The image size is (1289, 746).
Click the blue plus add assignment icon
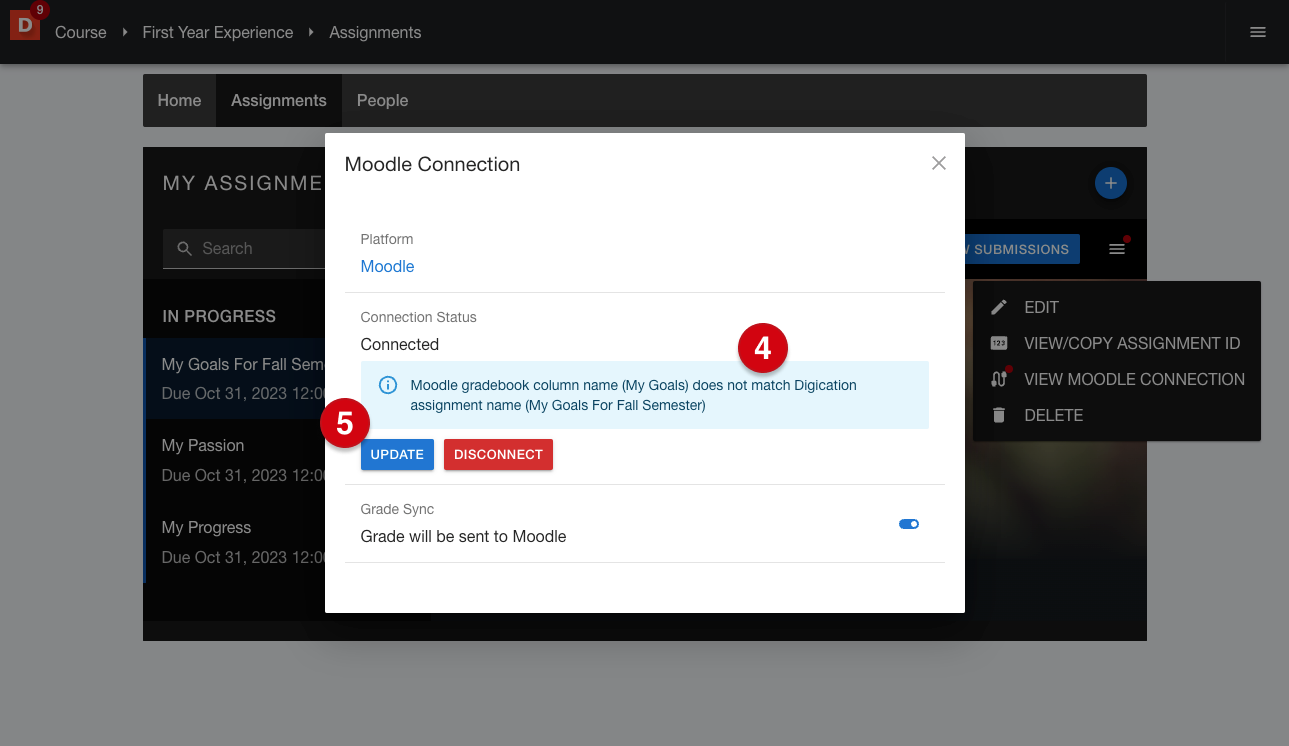click(x=1111, y=183)
